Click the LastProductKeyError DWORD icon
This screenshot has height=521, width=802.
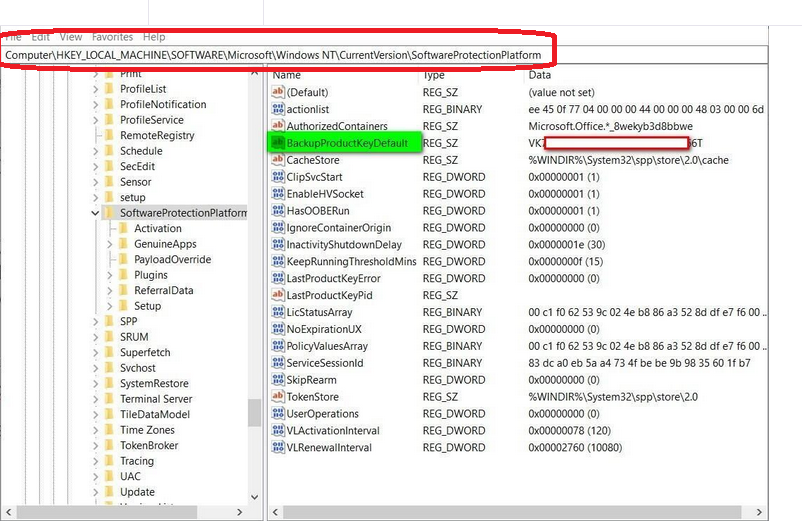[x=278, y=278]
